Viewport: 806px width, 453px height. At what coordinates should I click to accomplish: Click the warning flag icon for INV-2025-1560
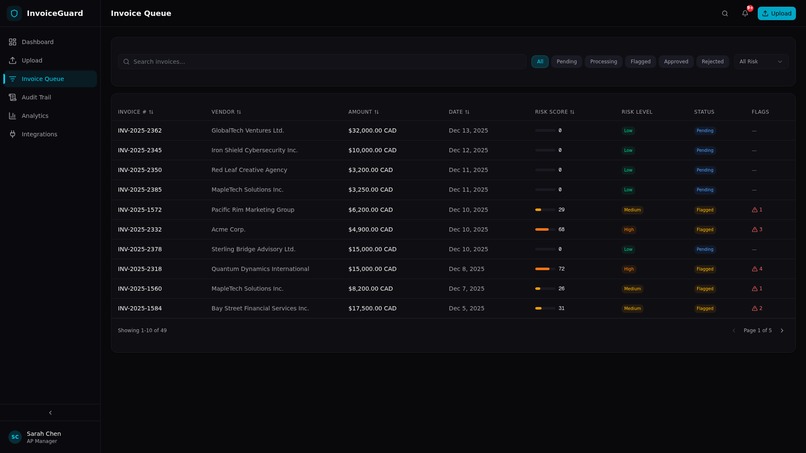[x=755, y=288]
